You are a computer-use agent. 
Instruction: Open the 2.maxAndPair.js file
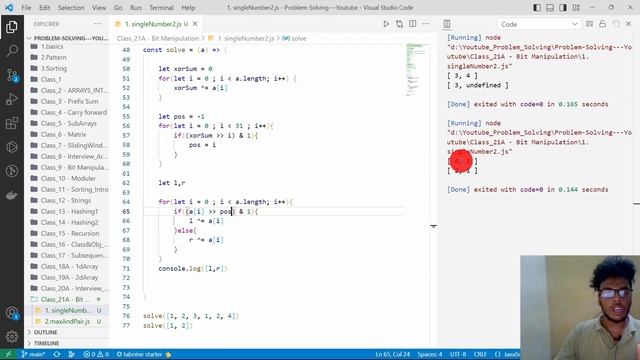[x=67, y=321]
